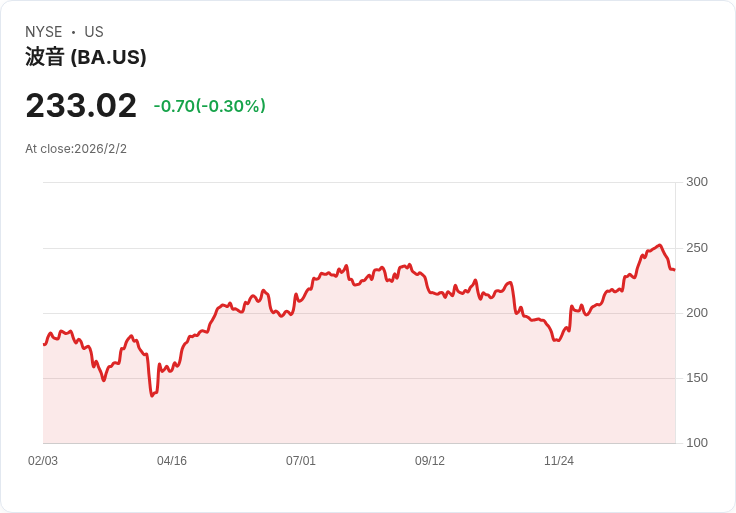Click the 09/12 date on the x-axis
This screenshot has width=736, height=513.
(430, 461)
